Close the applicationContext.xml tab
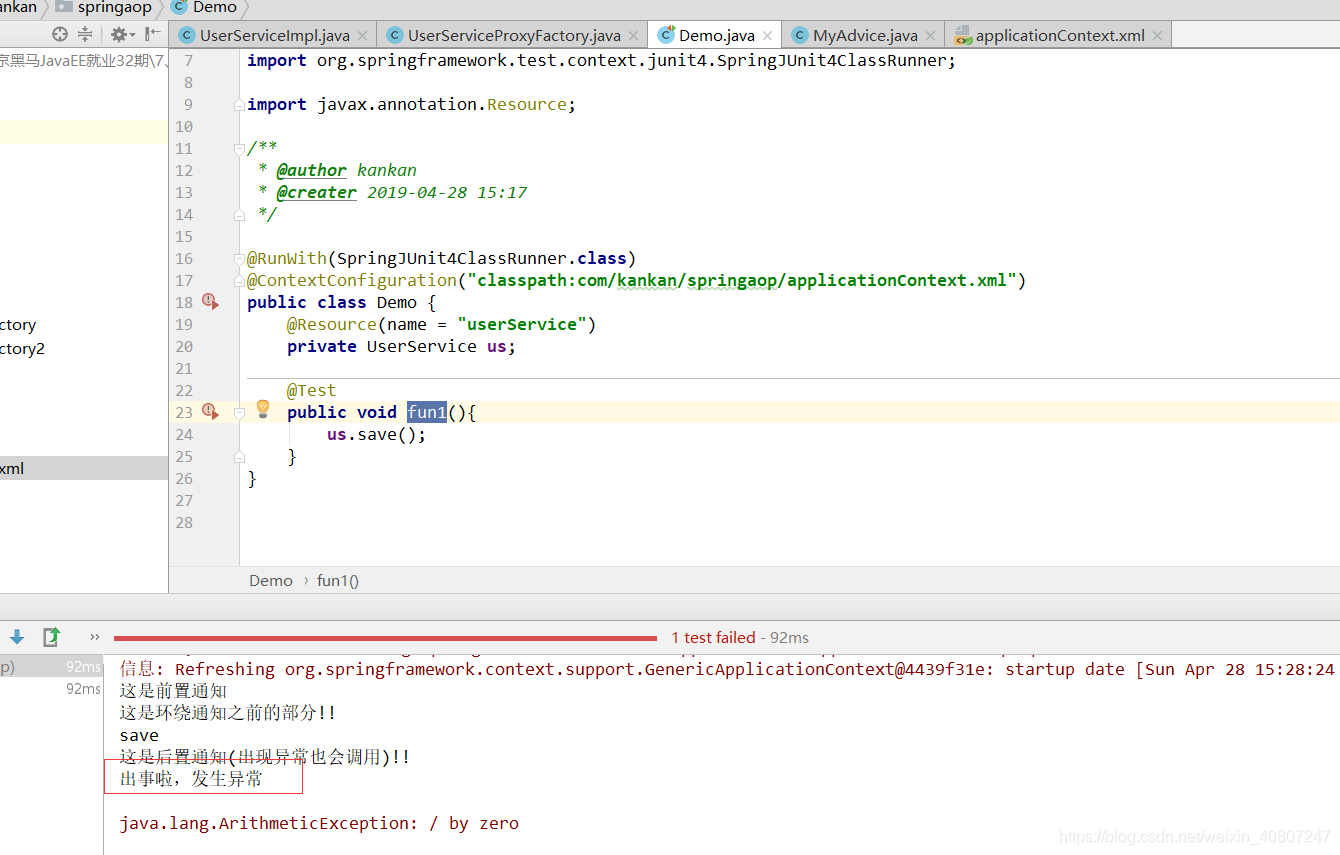The width and height of the screenshot is (1340, 855). [x=1157, y=36]
